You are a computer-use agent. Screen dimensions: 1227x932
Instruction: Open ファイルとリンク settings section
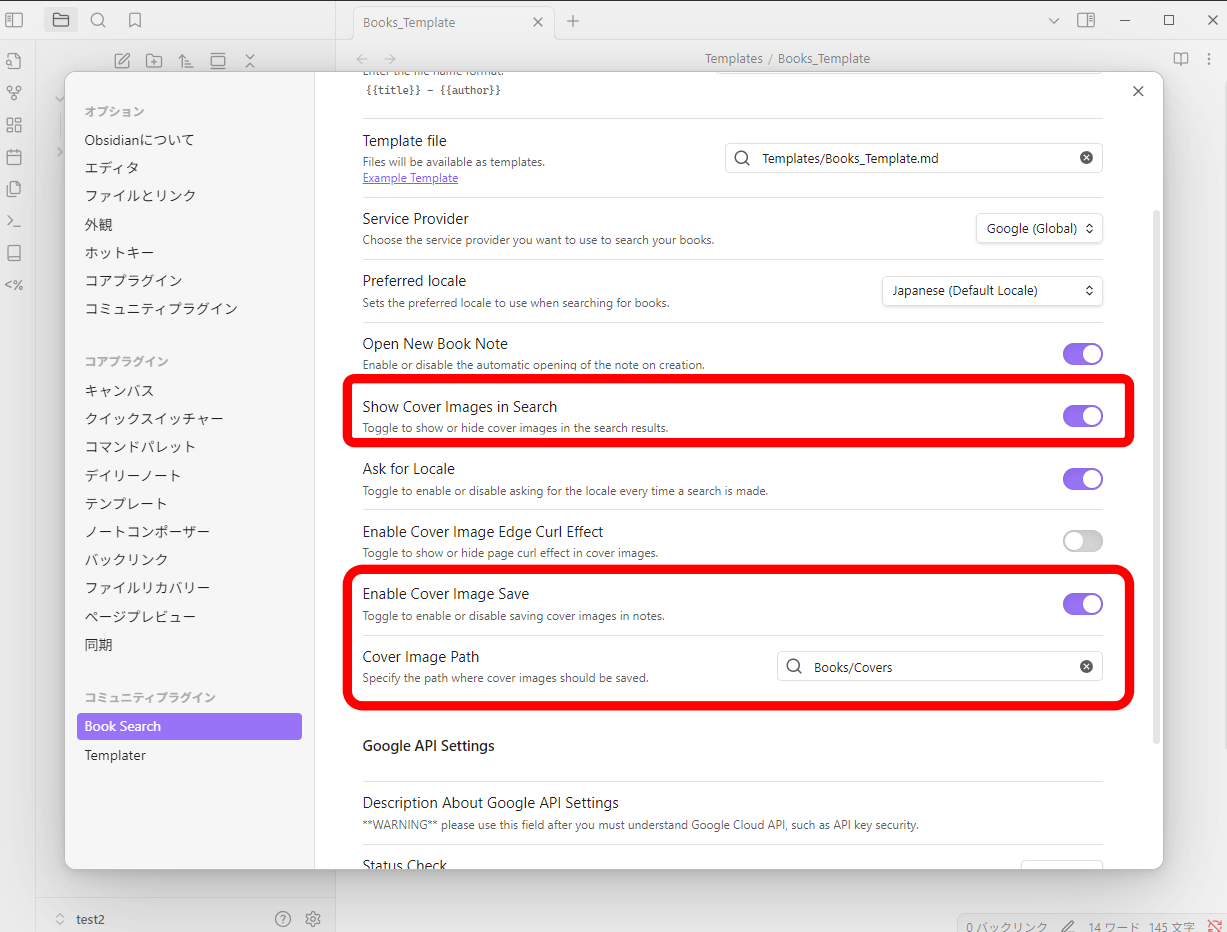click(140, 196)
